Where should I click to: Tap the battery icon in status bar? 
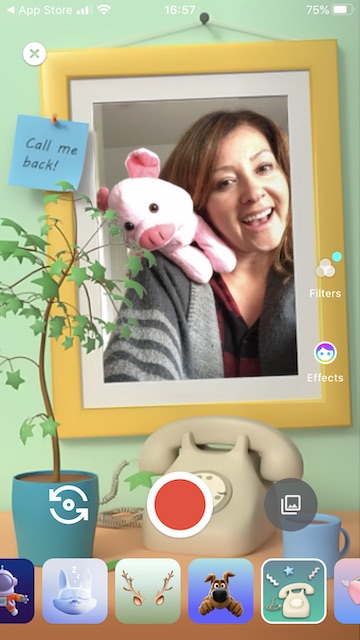pyautogui.click(x=344, y=10)
